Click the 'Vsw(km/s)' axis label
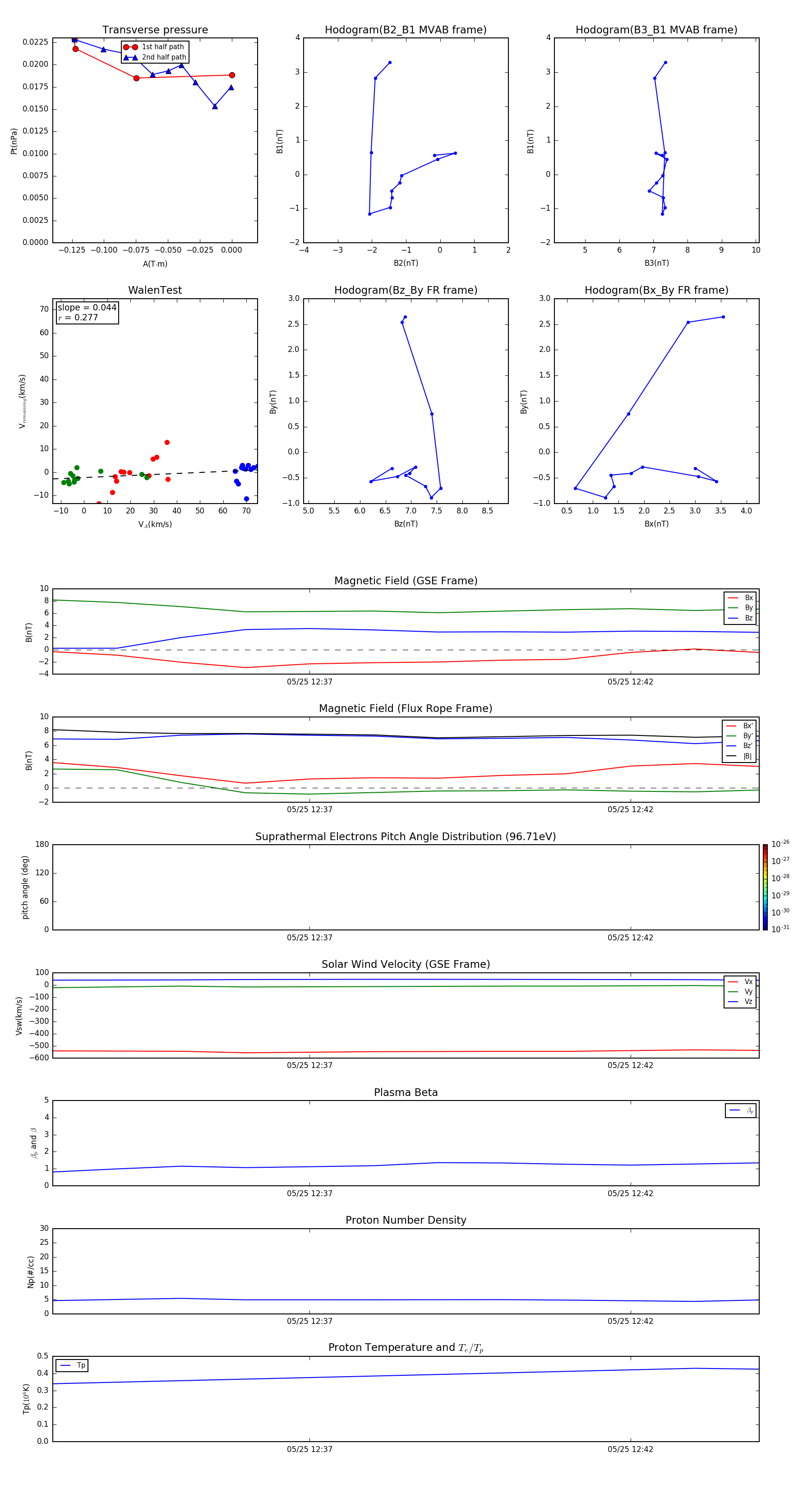812x1489 pixels. point(19,1016)
